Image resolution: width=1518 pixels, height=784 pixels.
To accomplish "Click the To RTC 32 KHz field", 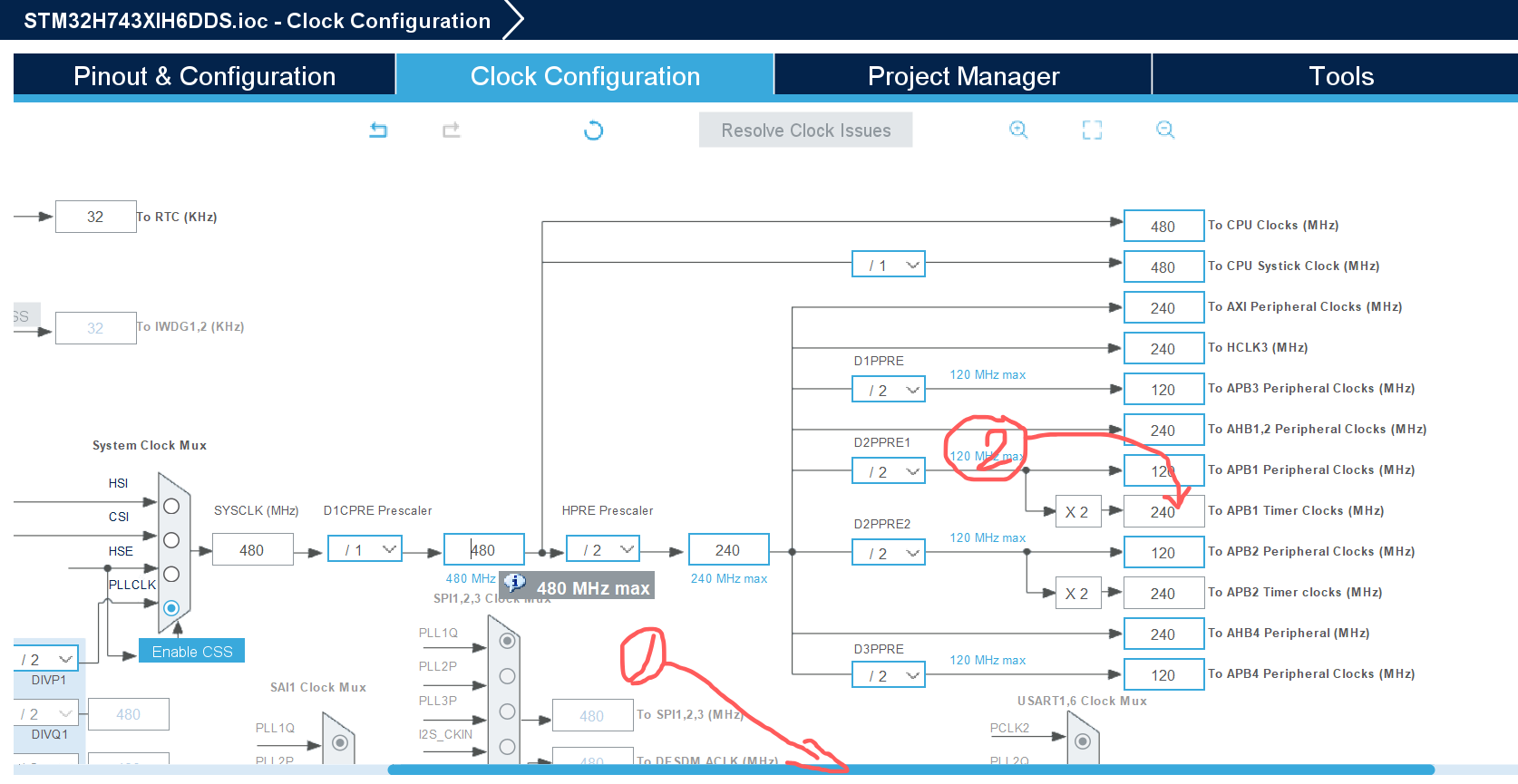I will tap(95, 217).
